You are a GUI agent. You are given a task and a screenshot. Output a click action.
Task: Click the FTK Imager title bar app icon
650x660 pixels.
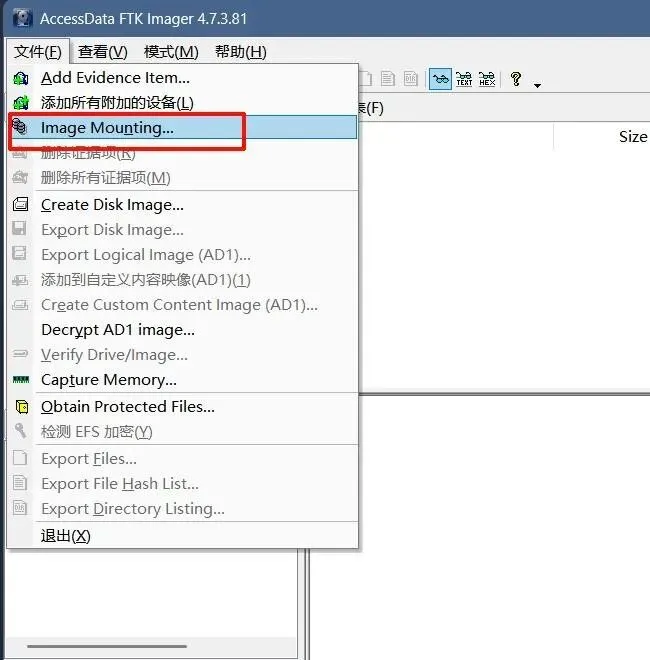coord(22,18)
